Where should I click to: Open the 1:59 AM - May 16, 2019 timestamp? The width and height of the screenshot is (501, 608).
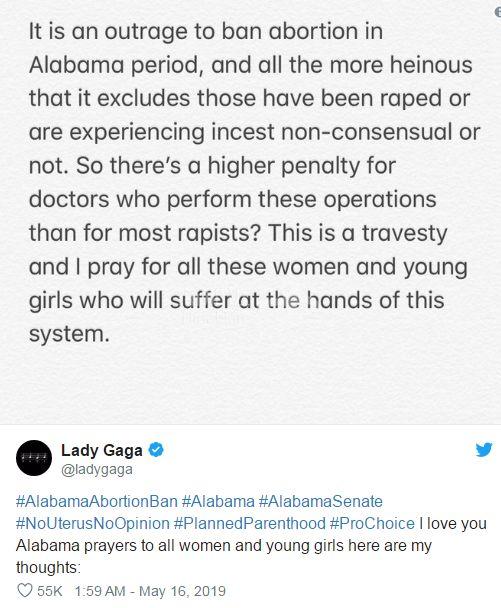click(x=150, y=591)
